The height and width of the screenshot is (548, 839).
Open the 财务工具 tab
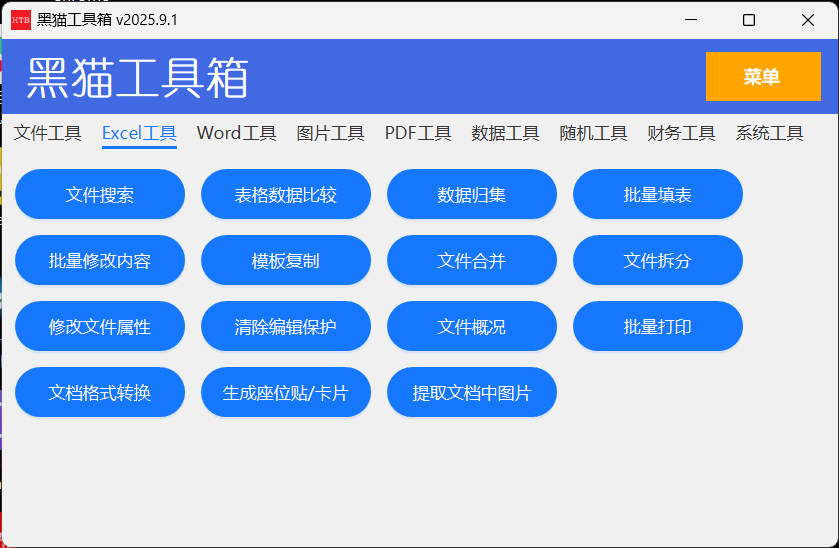[x=681, y=133]
